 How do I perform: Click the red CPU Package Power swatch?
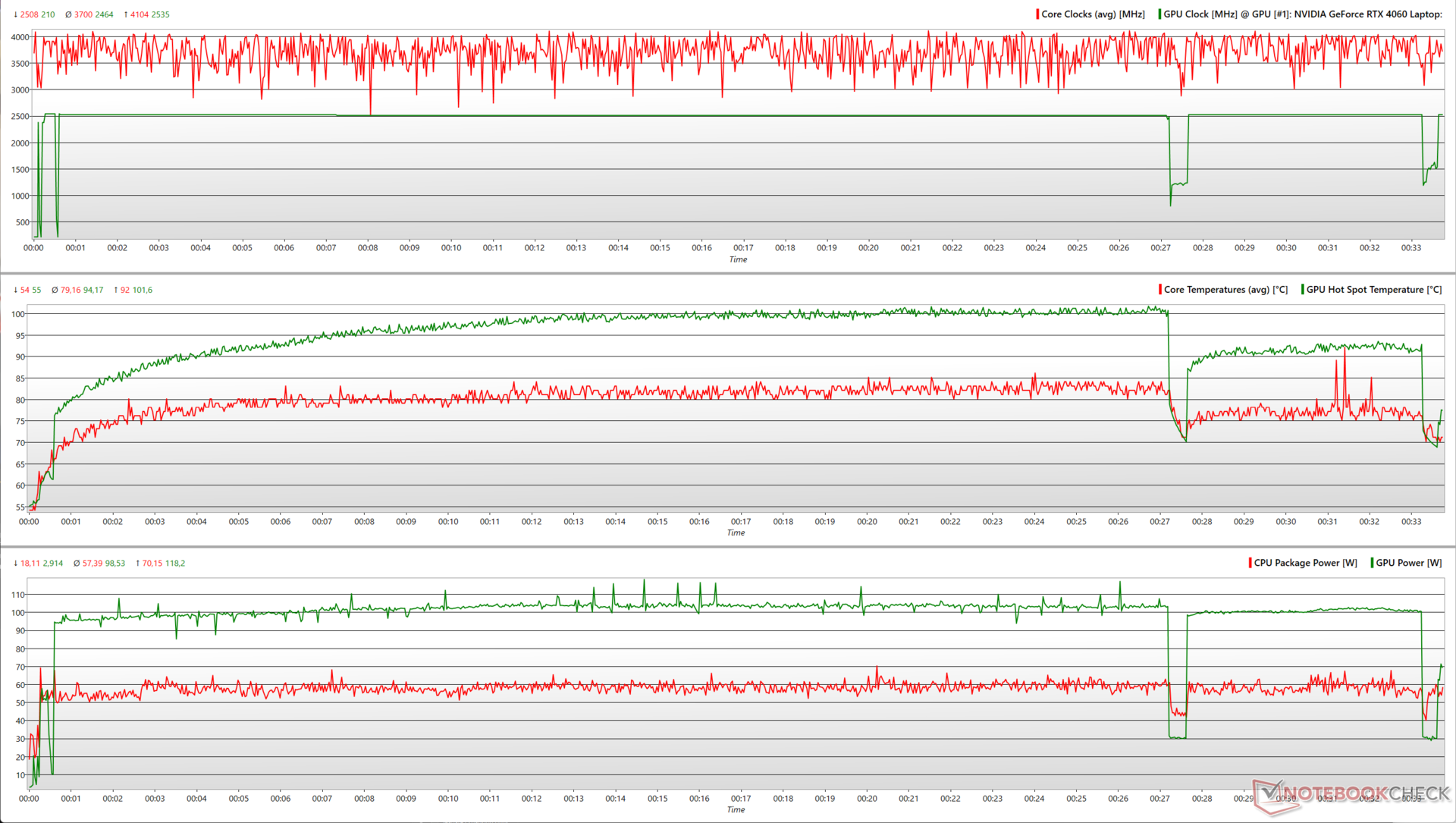click(1250, 563)
